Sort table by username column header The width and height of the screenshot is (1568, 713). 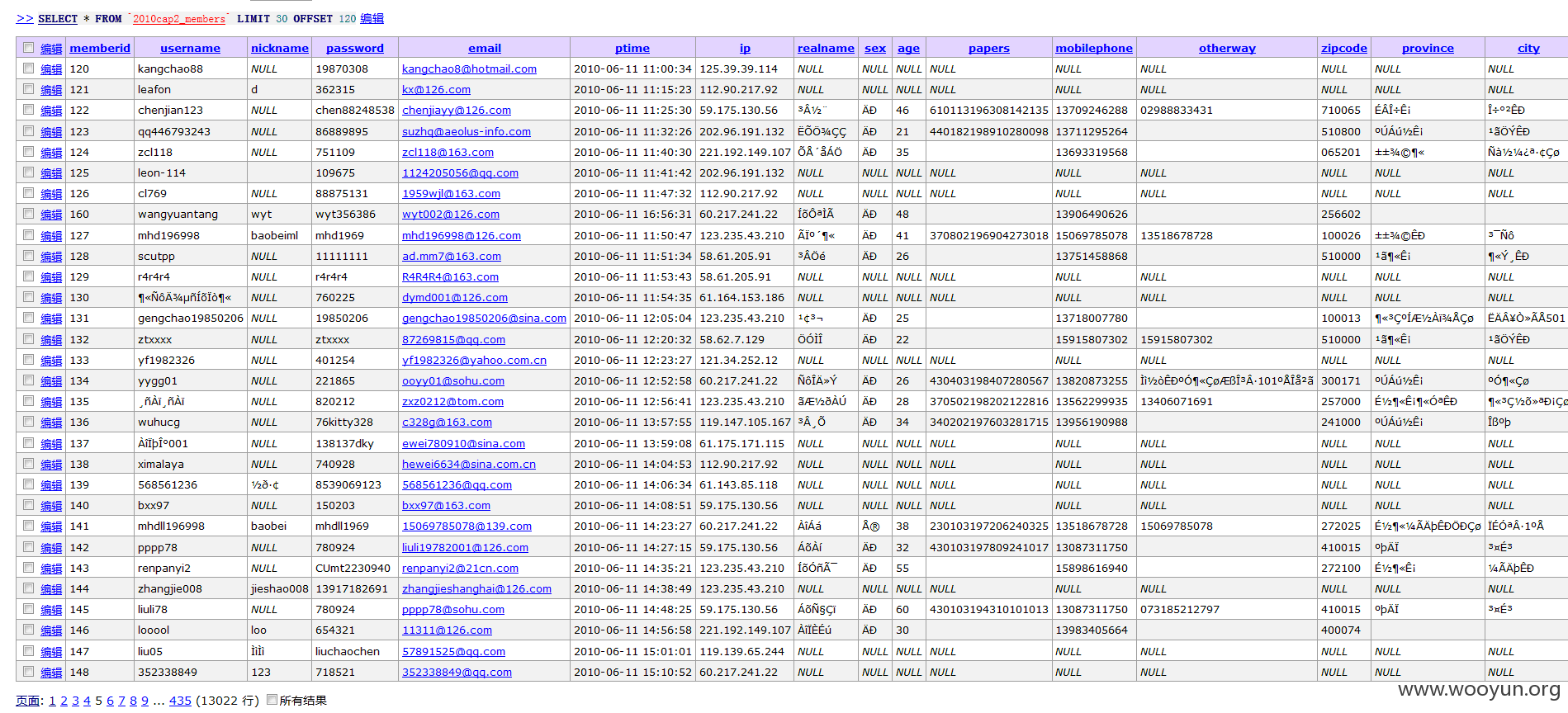pyautogui.click(x=190, y=49)
